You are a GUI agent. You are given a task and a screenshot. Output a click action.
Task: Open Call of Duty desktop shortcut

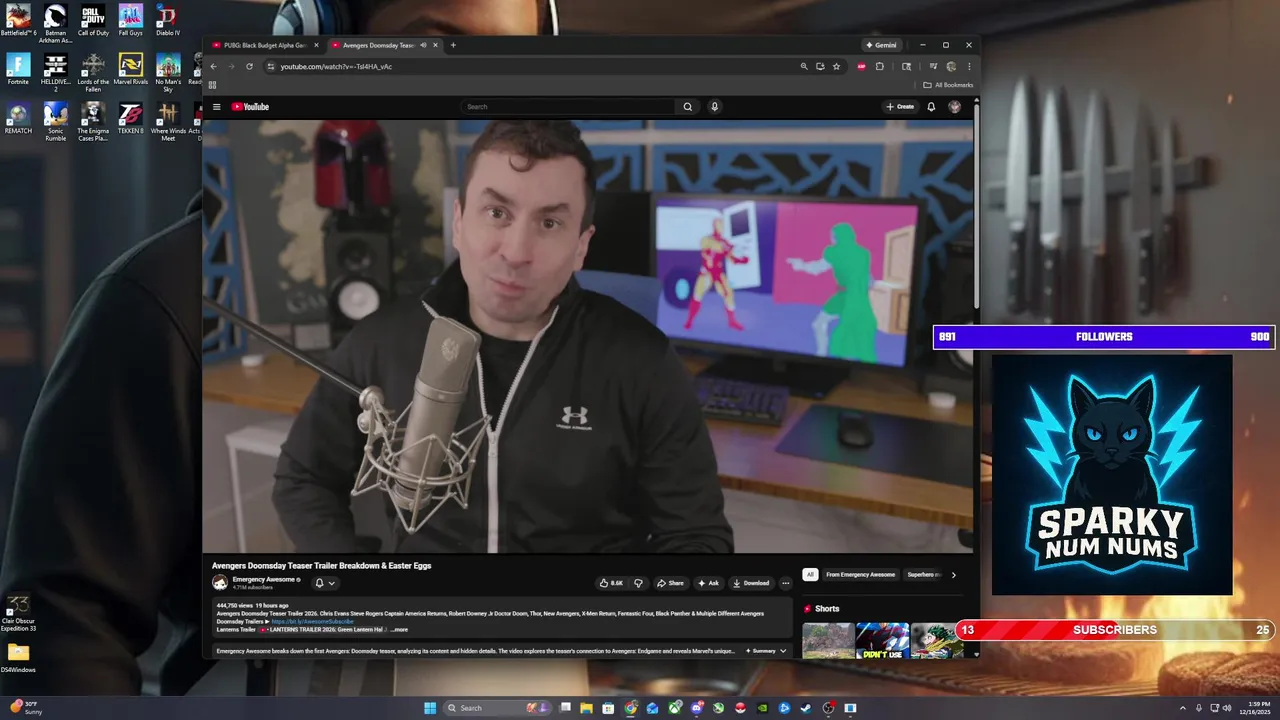(x=93, y=21)
